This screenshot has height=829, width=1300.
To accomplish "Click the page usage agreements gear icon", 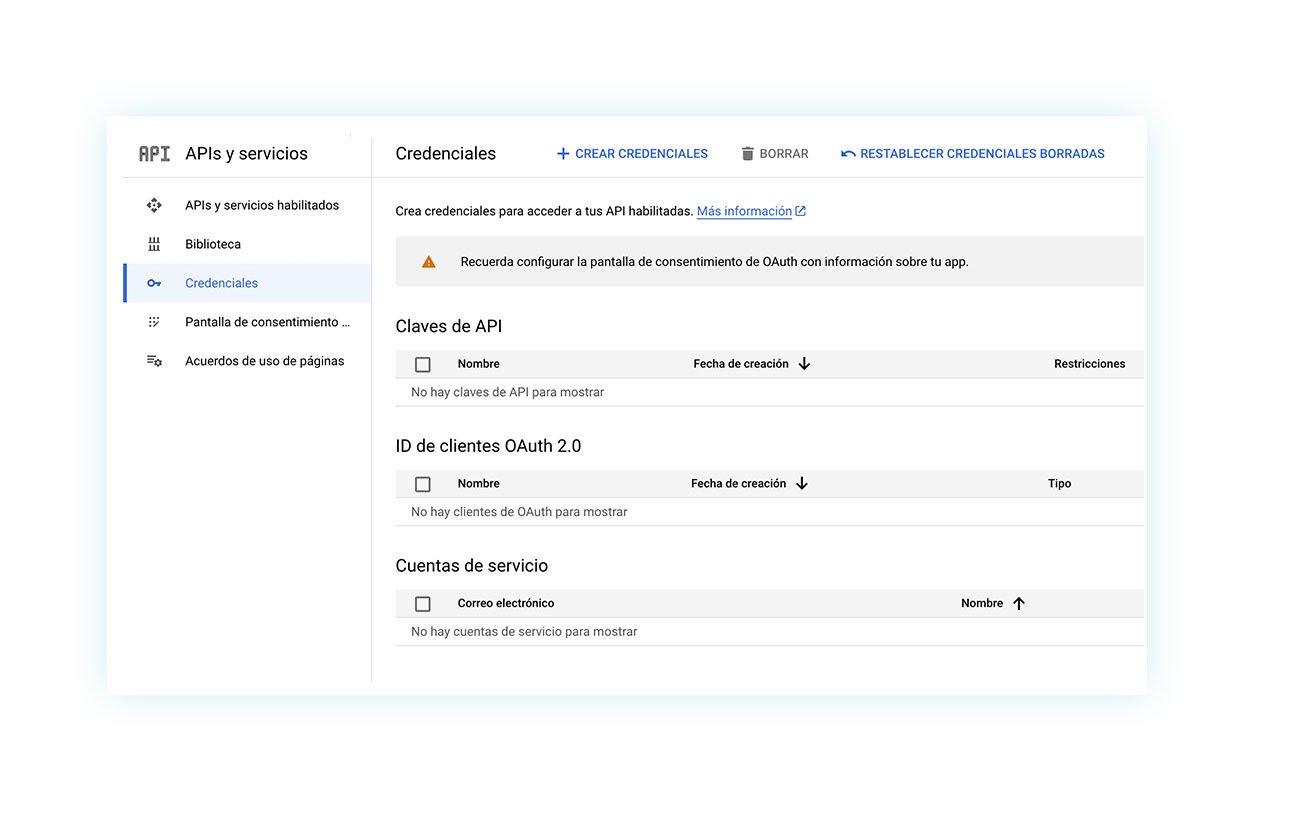I will click(x=154, y=361).
